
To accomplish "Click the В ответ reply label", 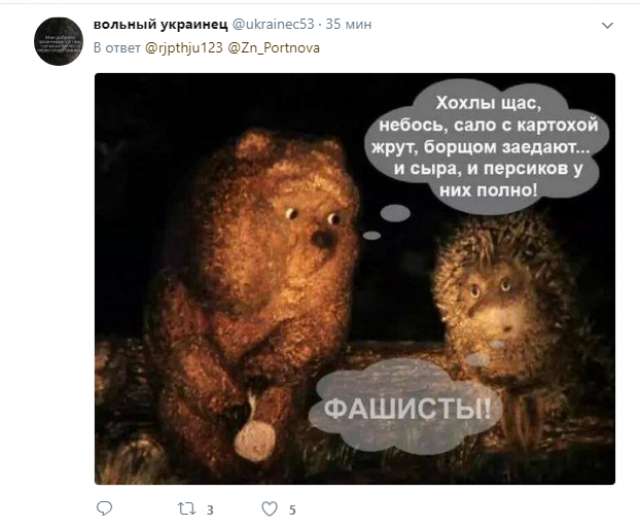I will pyautogui.click(x=117, y=48).
